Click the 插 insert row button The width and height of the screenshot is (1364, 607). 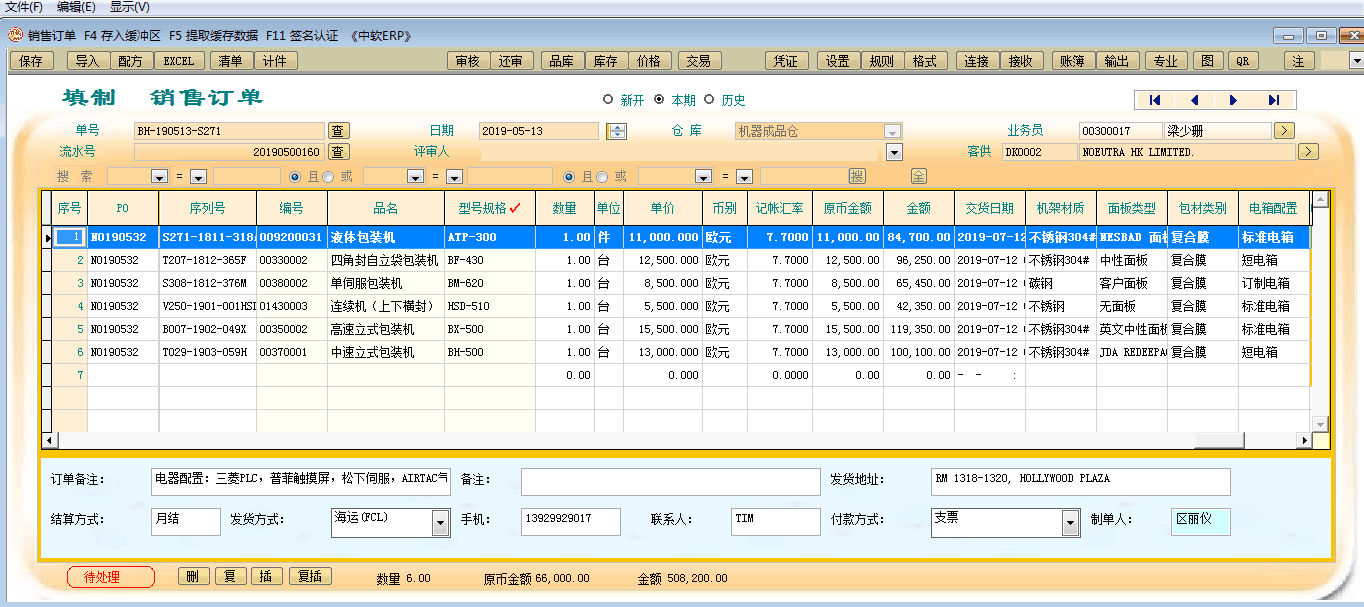click(x=266, y=577)
